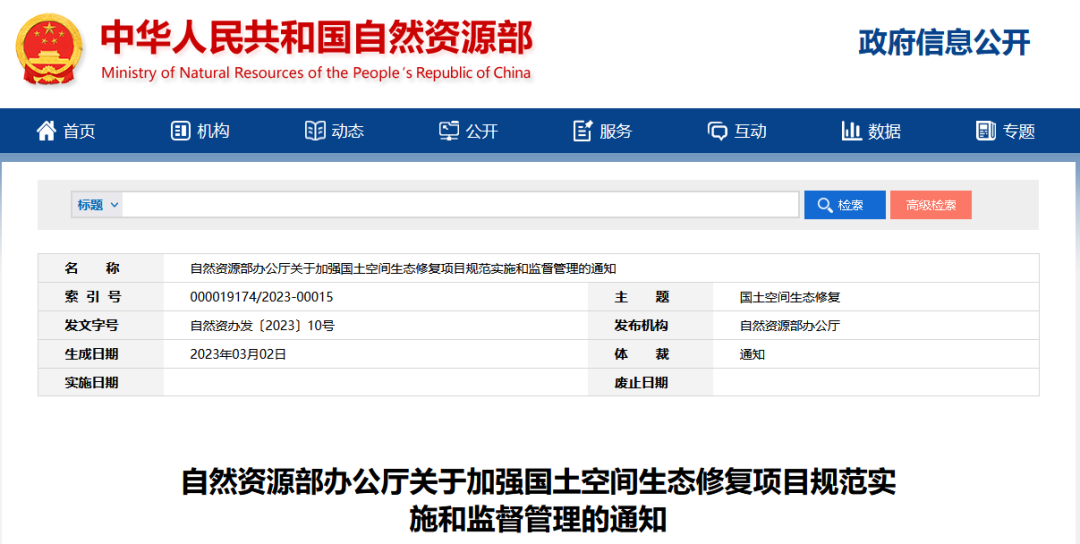The width and height of the screenshot is (1080, 544).
Task: Click the monitor icon next to 公开
Action: (x=449, y=131)
